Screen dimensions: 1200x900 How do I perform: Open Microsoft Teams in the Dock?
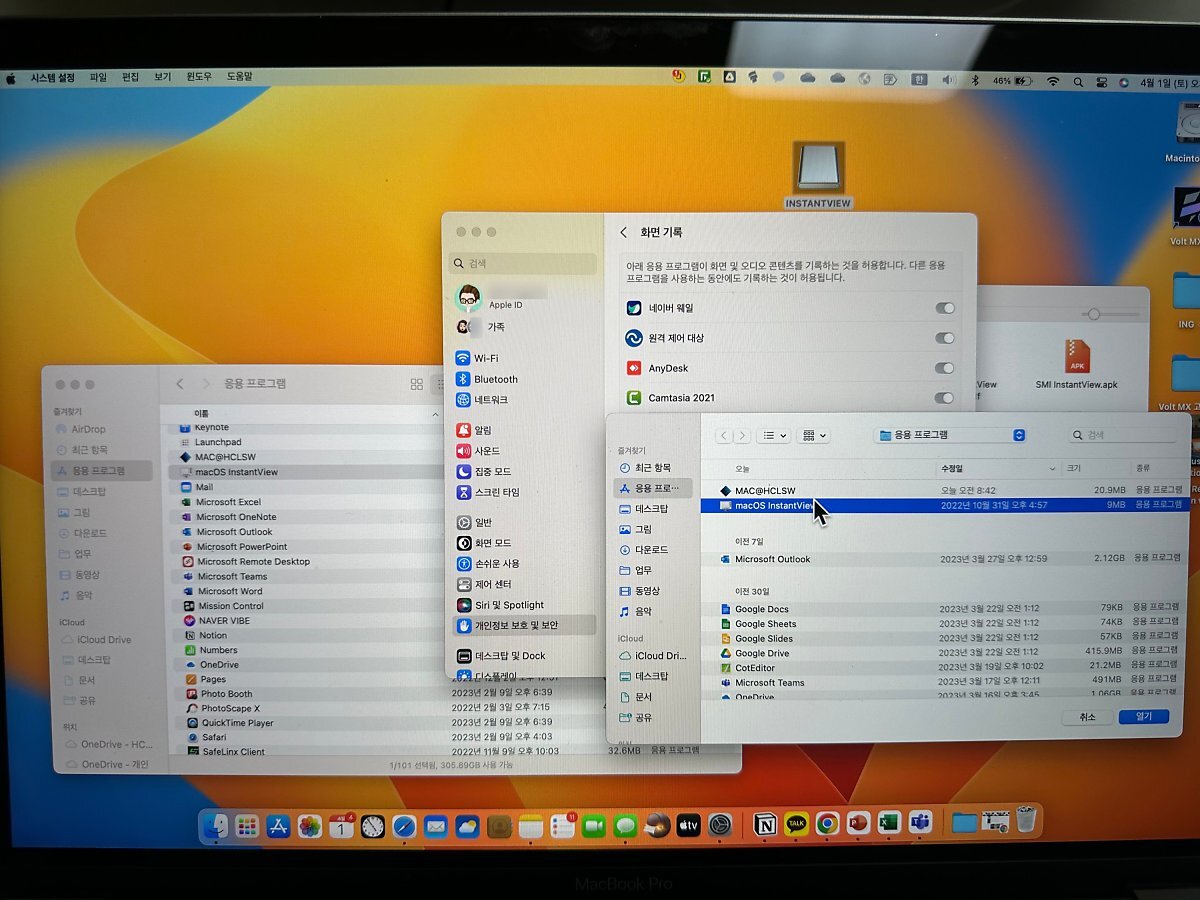coord(920,823)
